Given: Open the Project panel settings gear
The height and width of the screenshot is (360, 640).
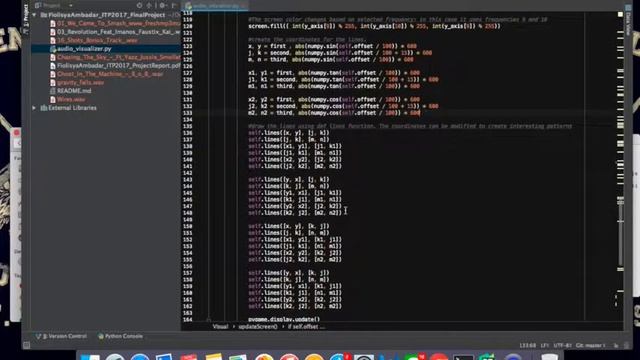Looking at the screenshot, I should pyautogui.click(x=162, y=5).
